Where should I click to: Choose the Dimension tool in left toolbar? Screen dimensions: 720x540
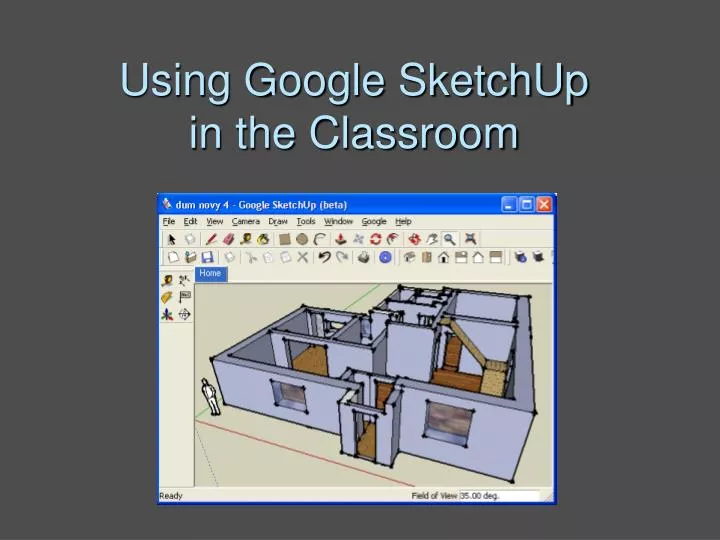[x=184, y=281]
